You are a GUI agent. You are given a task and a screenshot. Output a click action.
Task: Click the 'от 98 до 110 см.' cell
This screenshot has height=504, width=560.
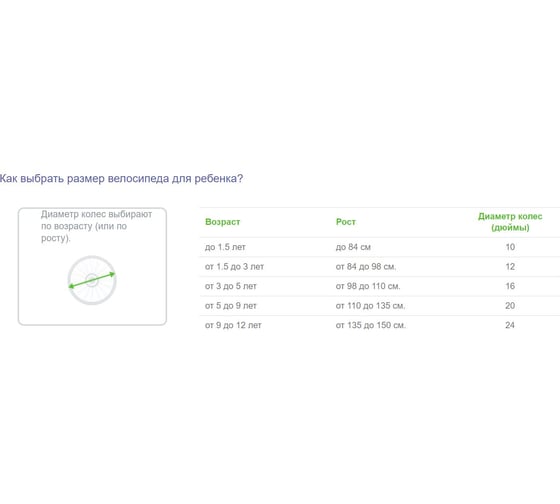point(368,286)
